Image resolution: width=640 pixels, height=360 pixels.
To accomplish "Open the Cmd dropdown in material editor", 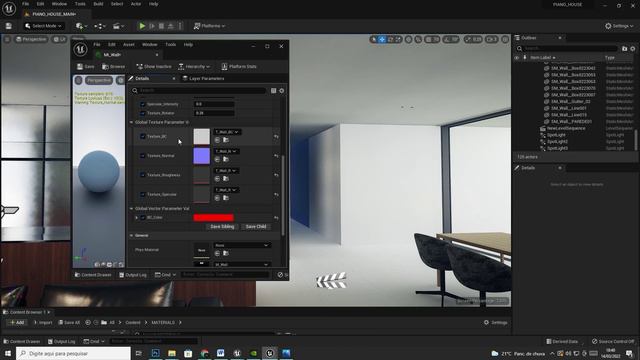I will click(165, 275).
